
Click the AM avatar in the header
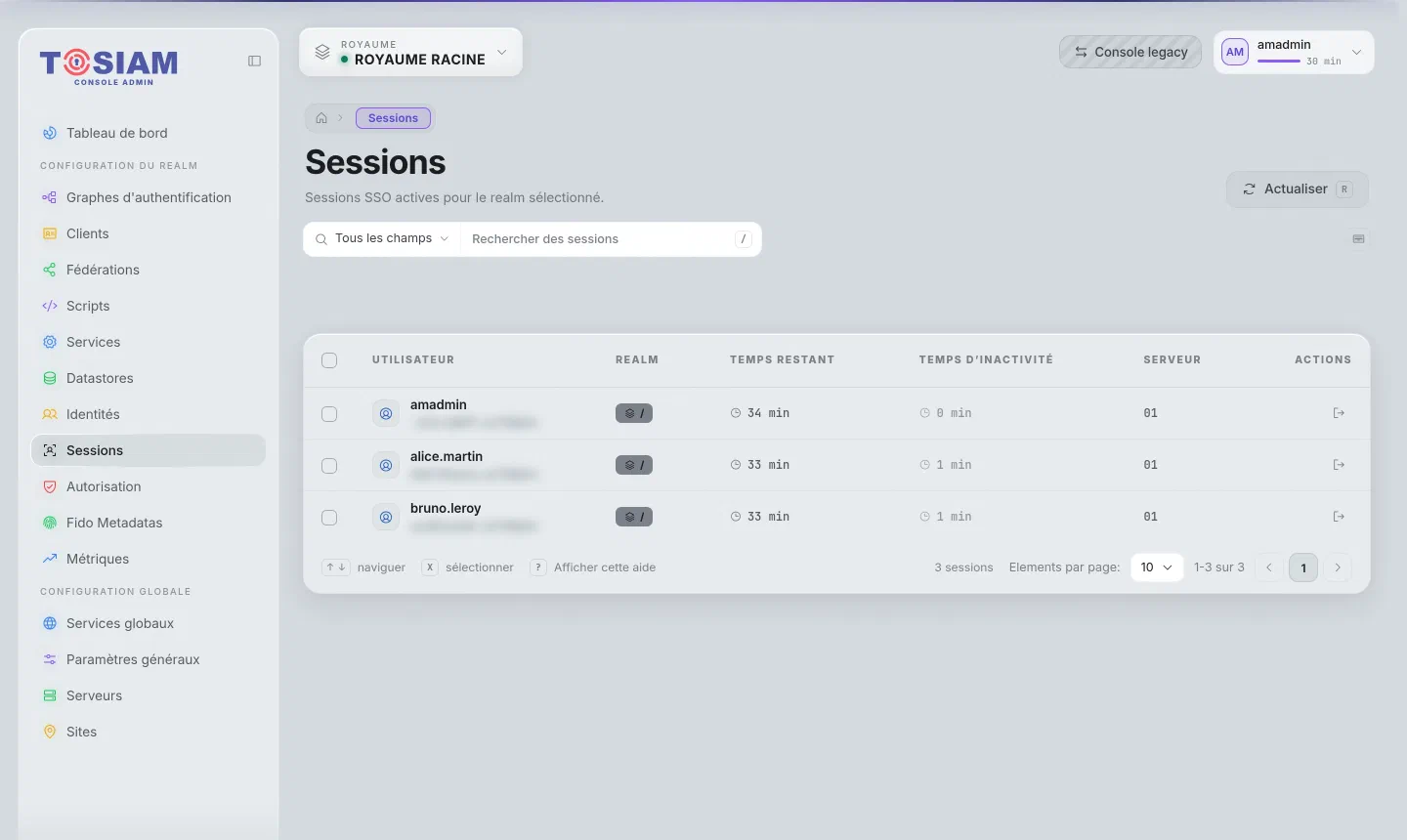(1235, 52)
